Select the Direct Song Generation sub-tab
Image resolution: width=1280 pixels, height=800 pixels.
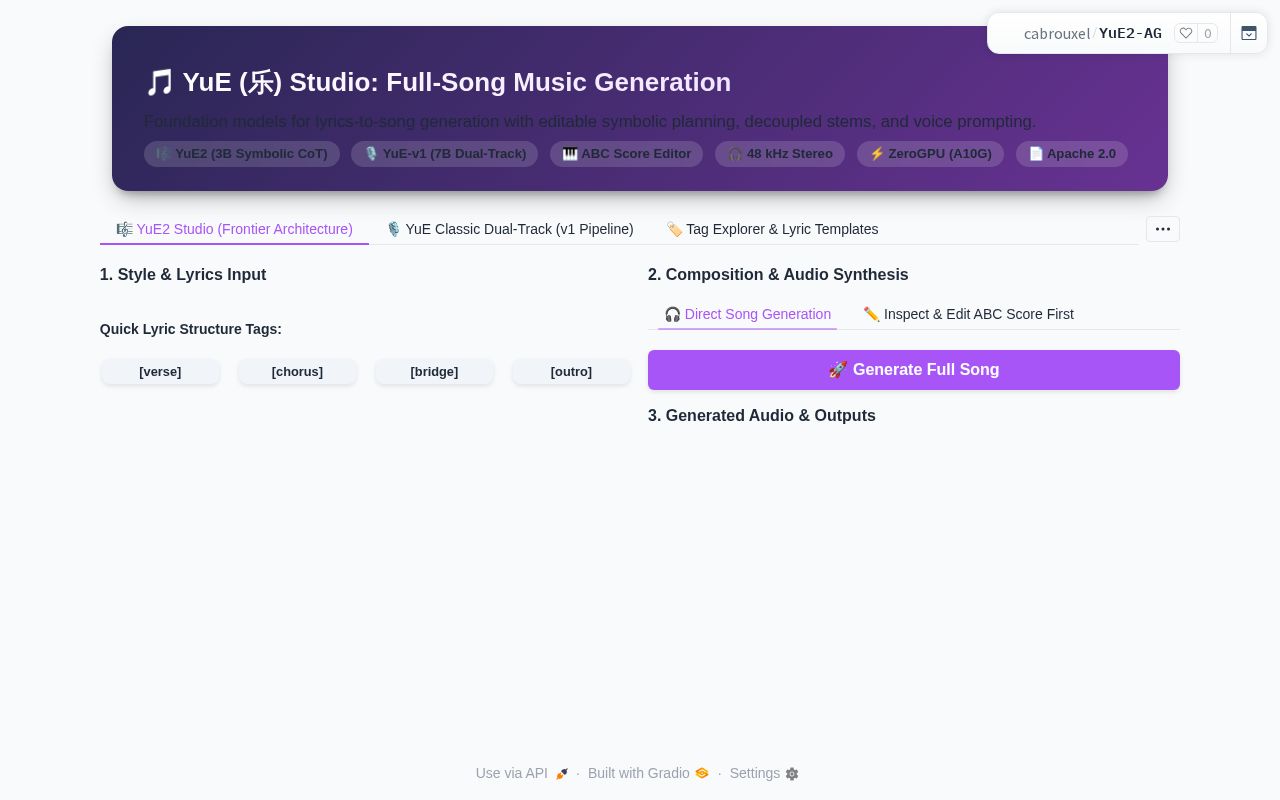click(x=747, y=314)
